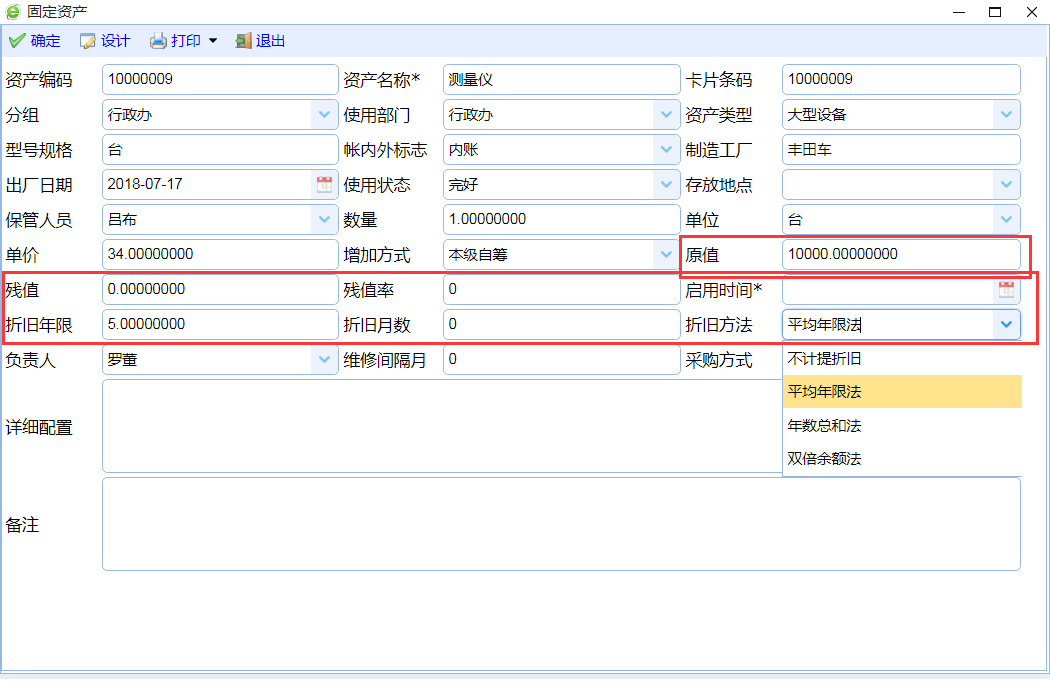
Task: Click the 资产名称 input field
Action: pyautogui.click(x=560, y=80)
